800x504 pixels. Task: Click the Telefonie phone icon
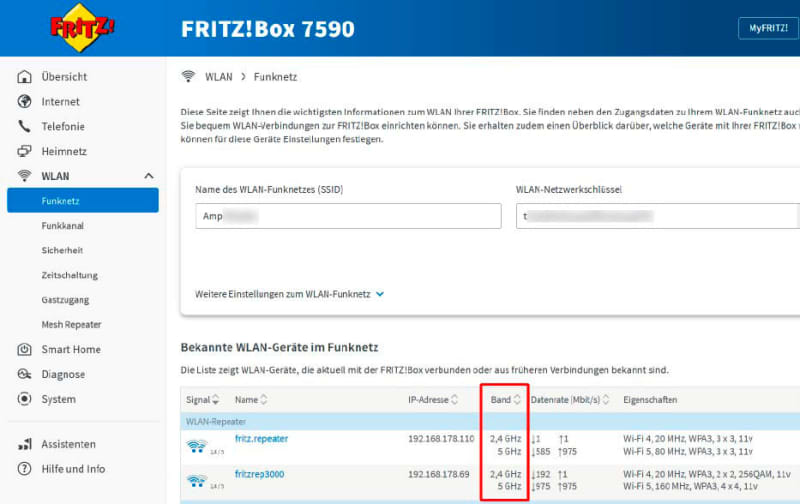point(24,126)
